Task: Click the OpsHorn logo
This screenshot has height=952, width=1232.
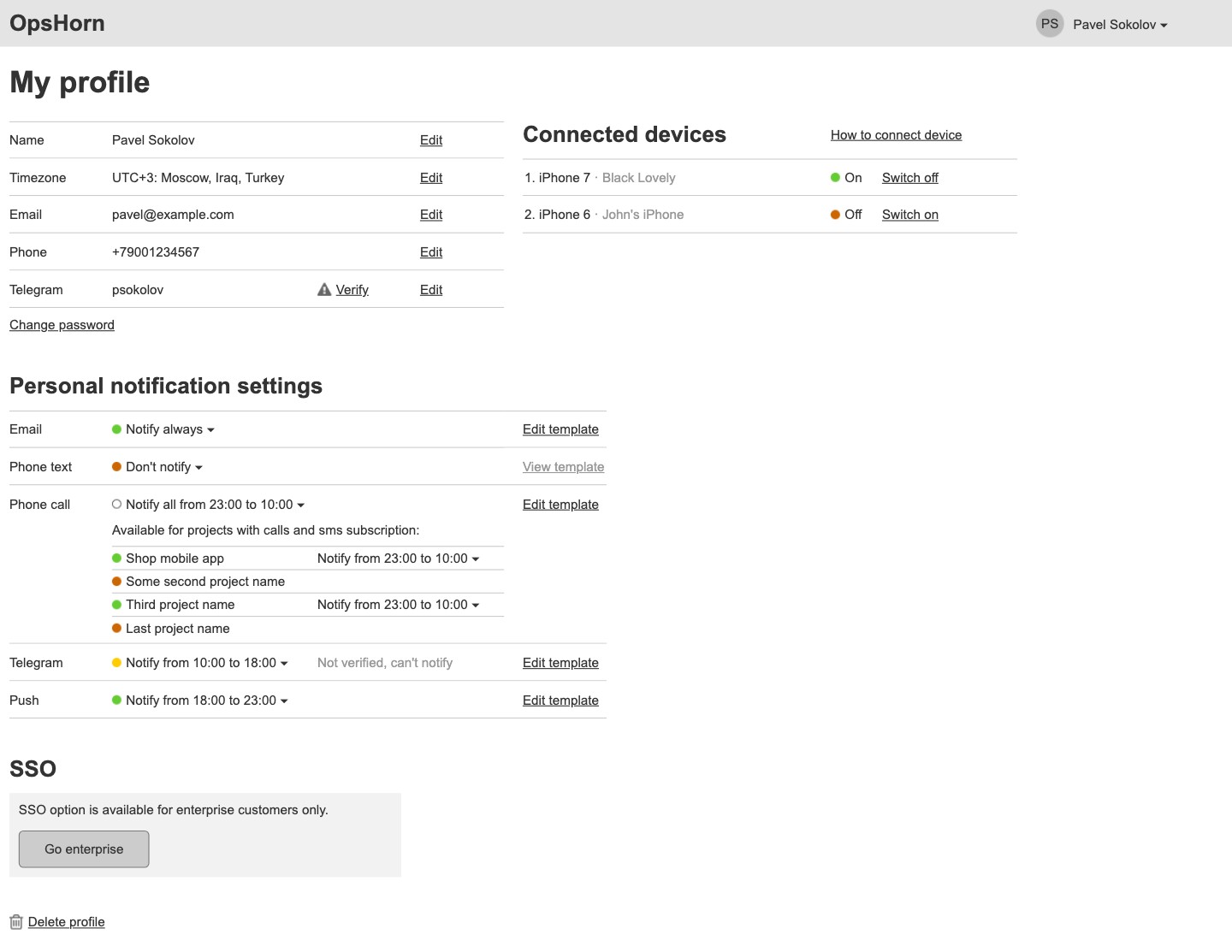Action: tap(57, 23)
